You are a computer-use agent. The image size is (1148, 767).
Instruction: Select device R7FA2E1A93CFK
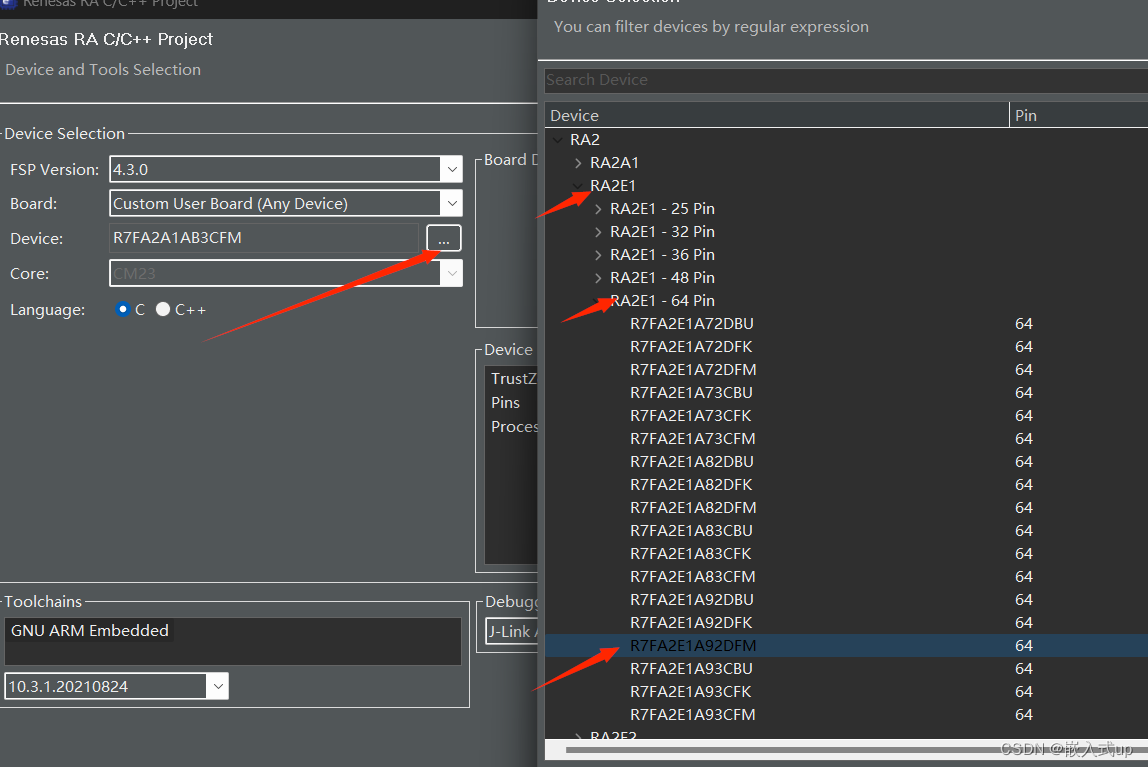(x=690, y=692)
